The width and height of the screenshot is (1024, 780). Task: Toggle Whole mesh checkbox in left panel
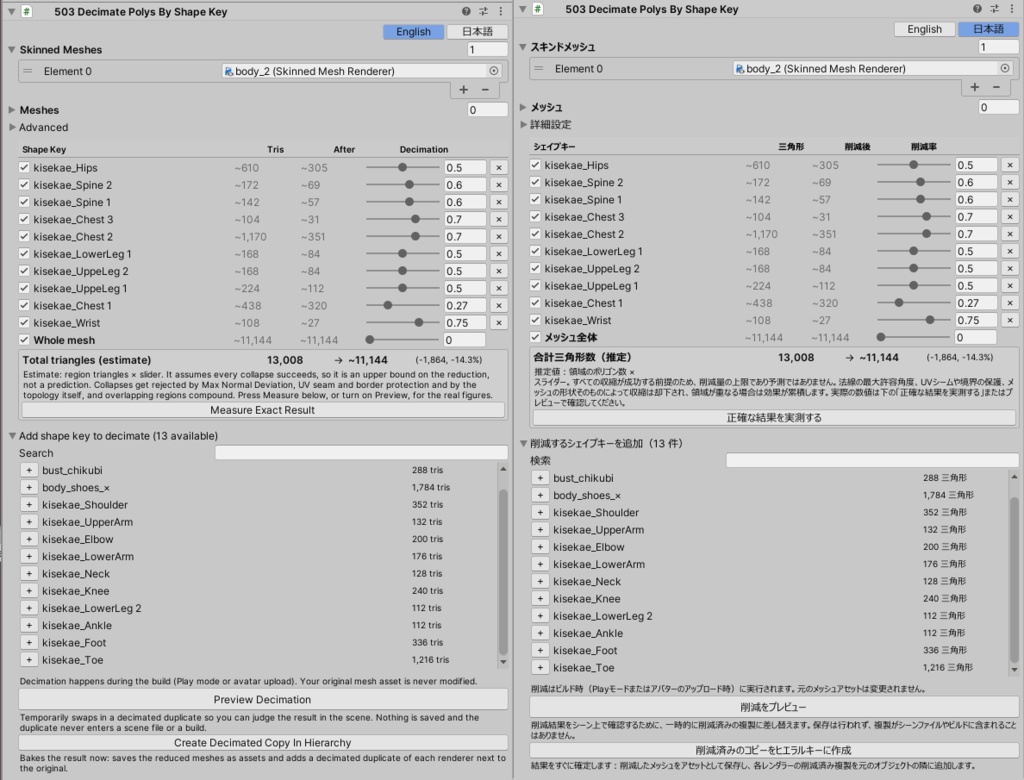(x=24, y=340)
